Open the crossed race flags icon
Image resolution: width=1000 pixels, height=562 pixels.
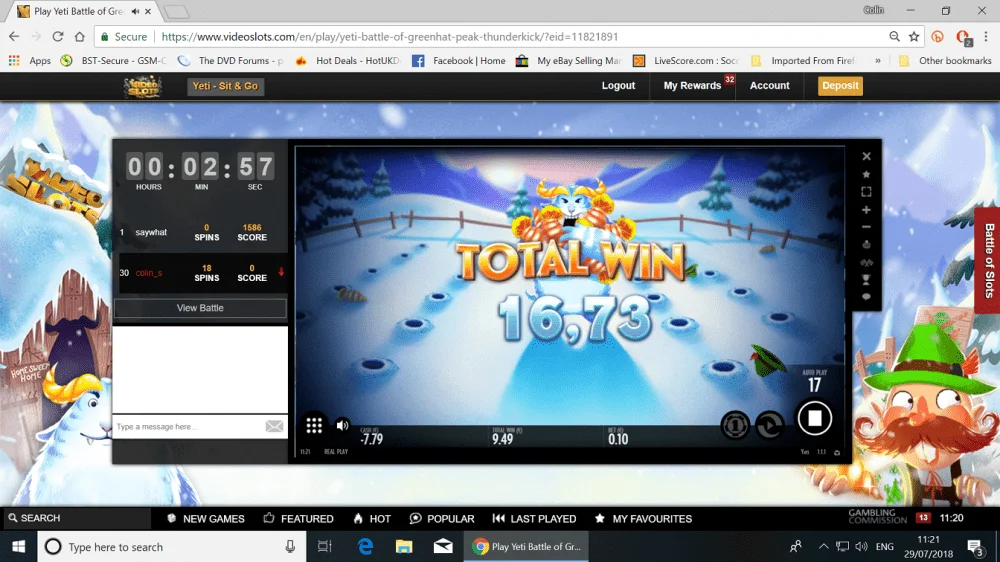click(x=866, y=262)
